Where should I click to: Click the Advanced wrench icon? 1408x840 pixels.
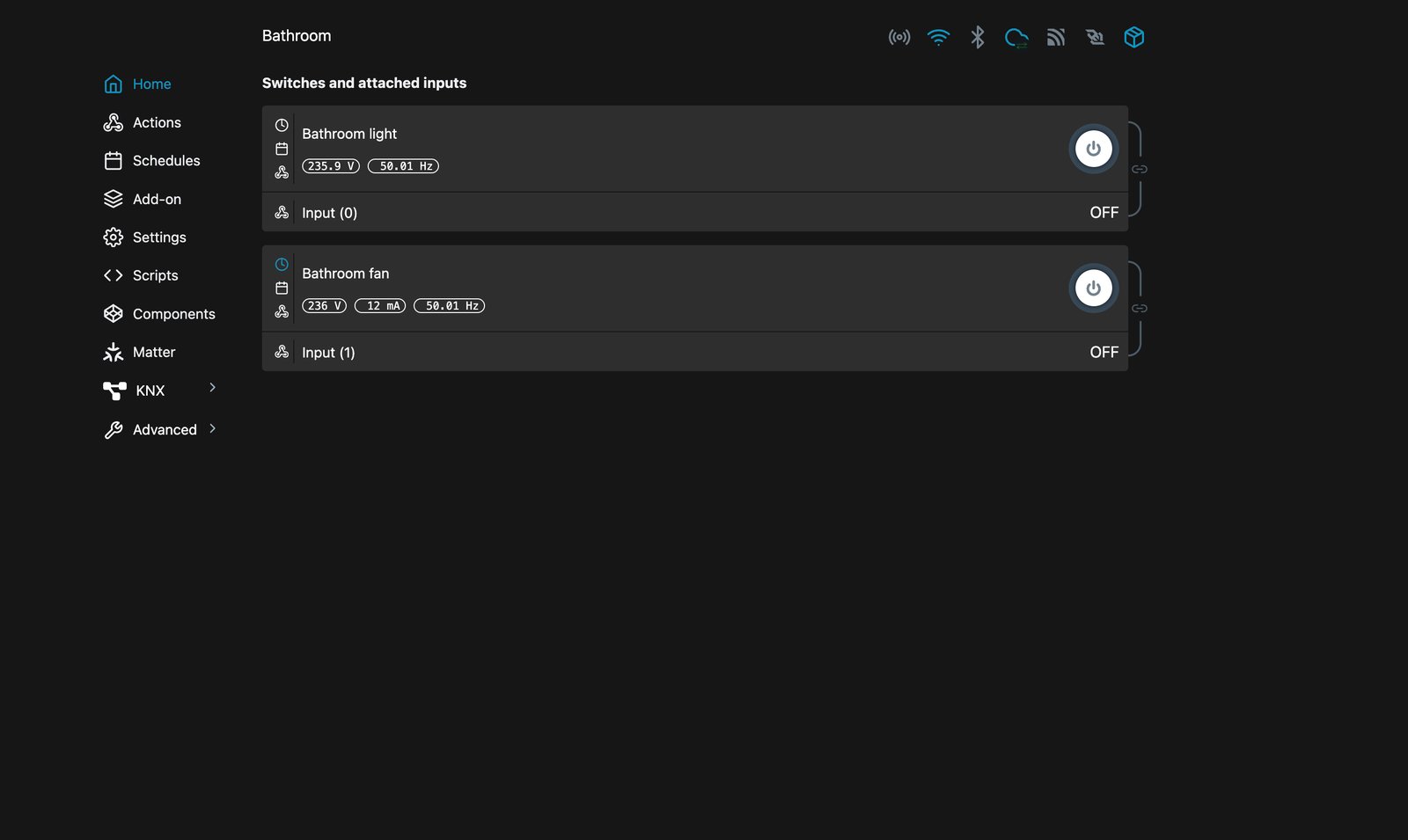click(114, 430)
